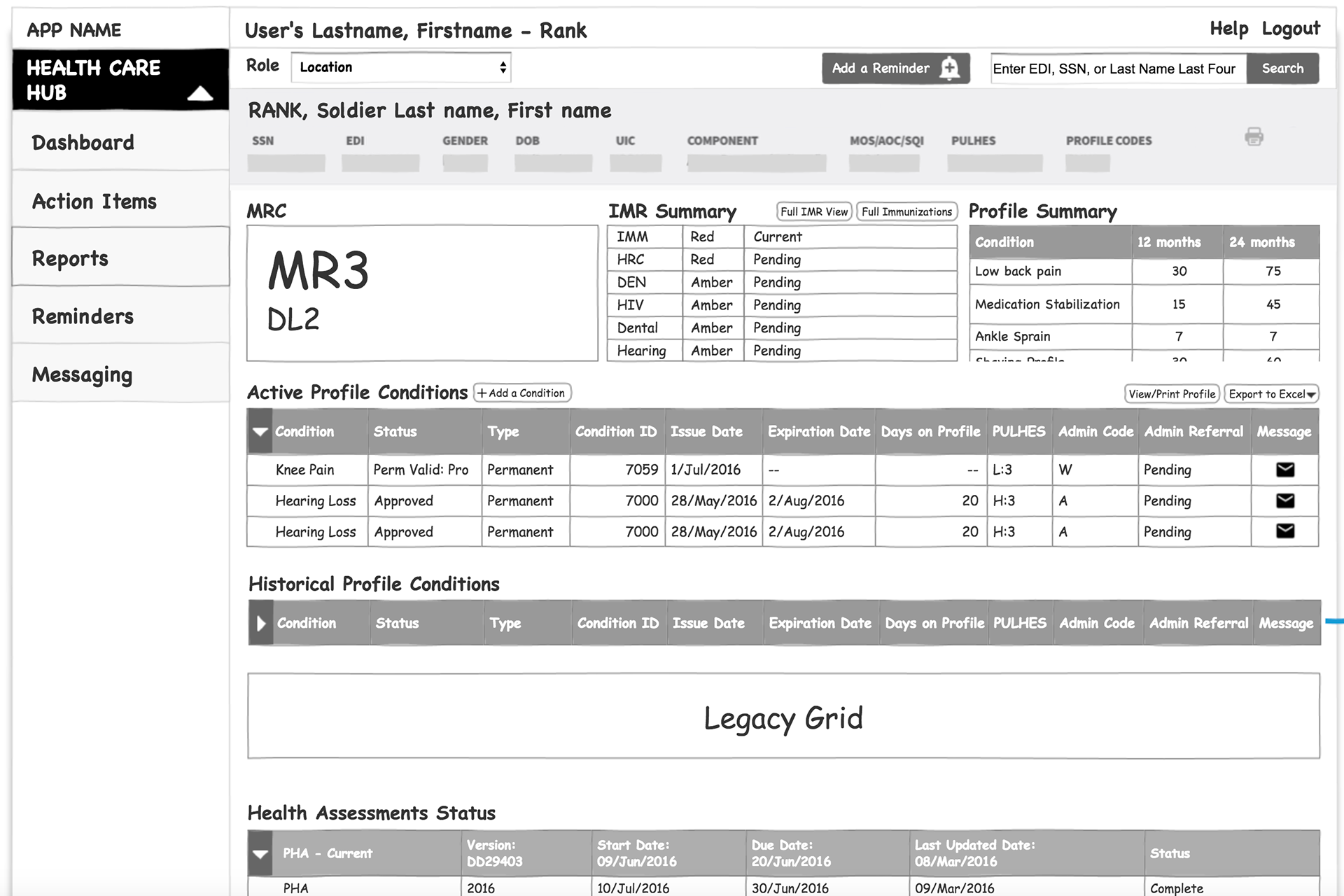Click DEN row in IMR Summary
This screenshot has height=896, width=1344.
[782, 282]
